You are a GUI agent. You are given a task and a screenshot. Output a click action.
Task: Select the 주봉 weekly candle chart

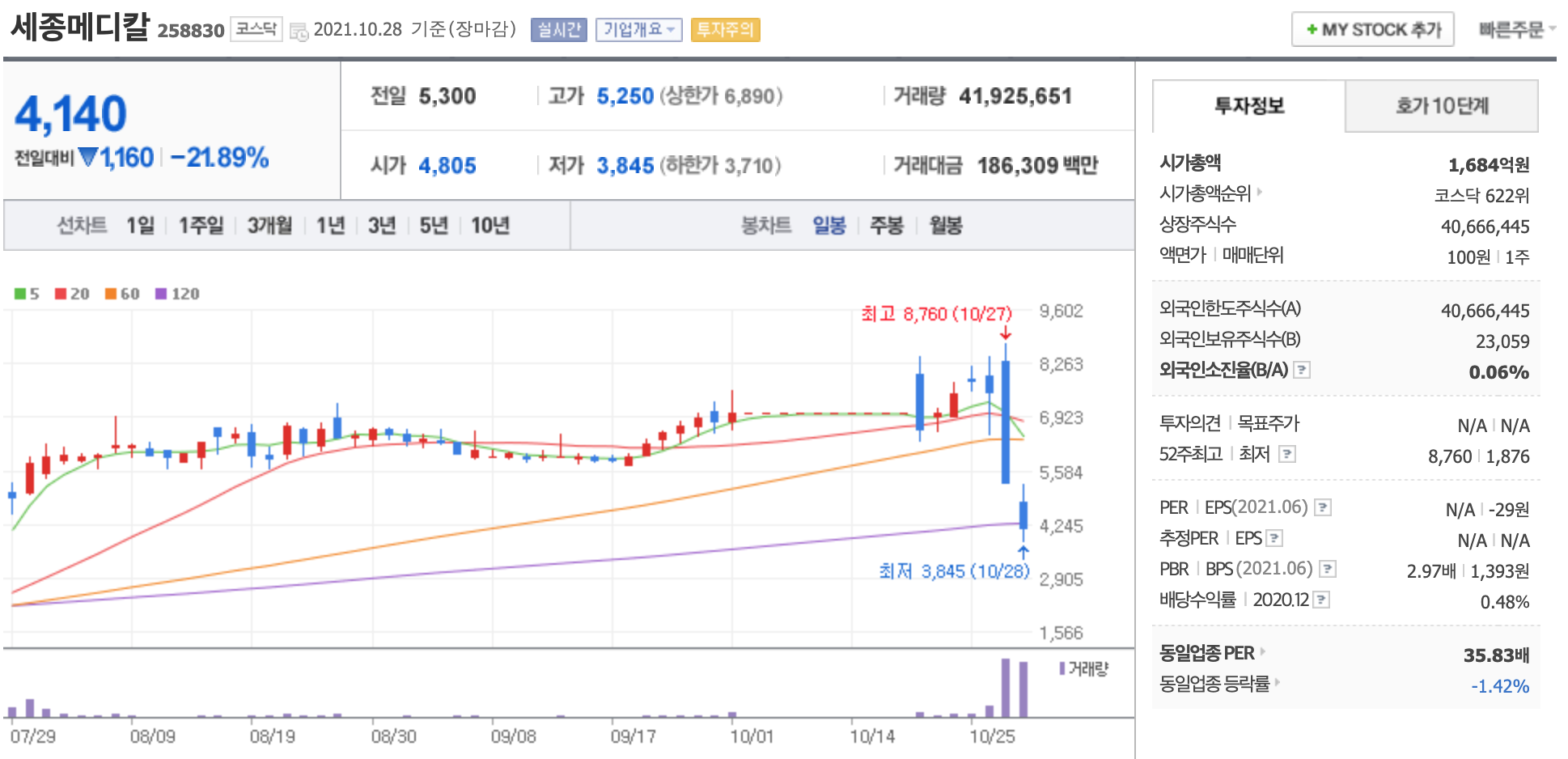[x=887, y=225]
